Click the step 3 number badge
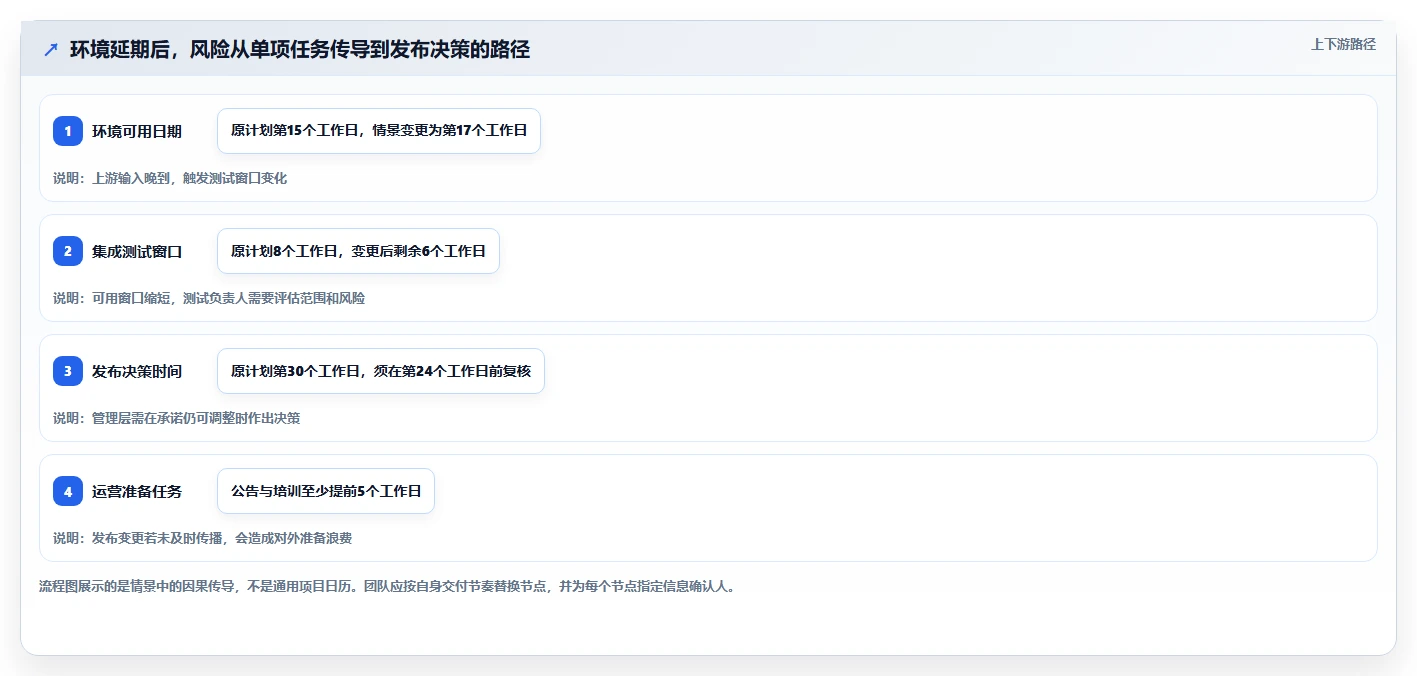 (x=68, y=371)
